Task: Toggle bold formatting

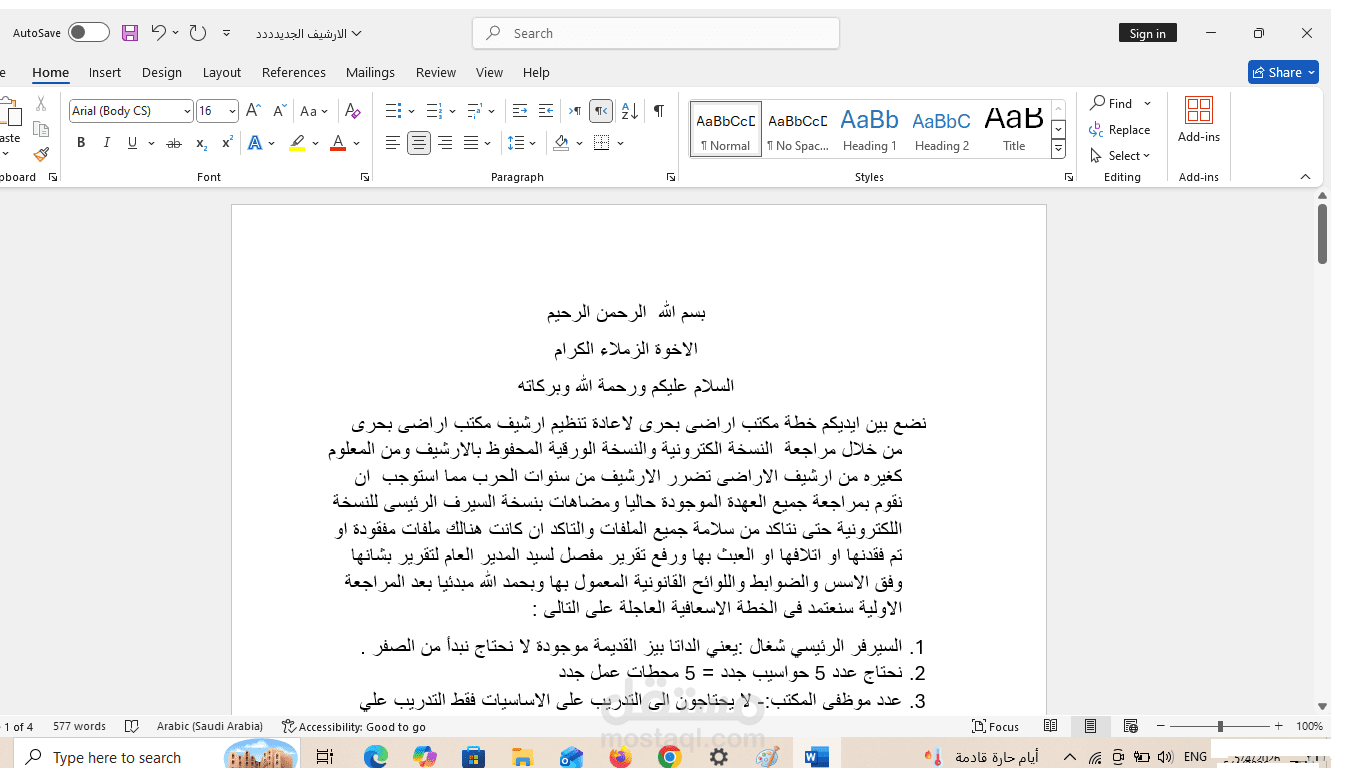Action: coord(81,143)
